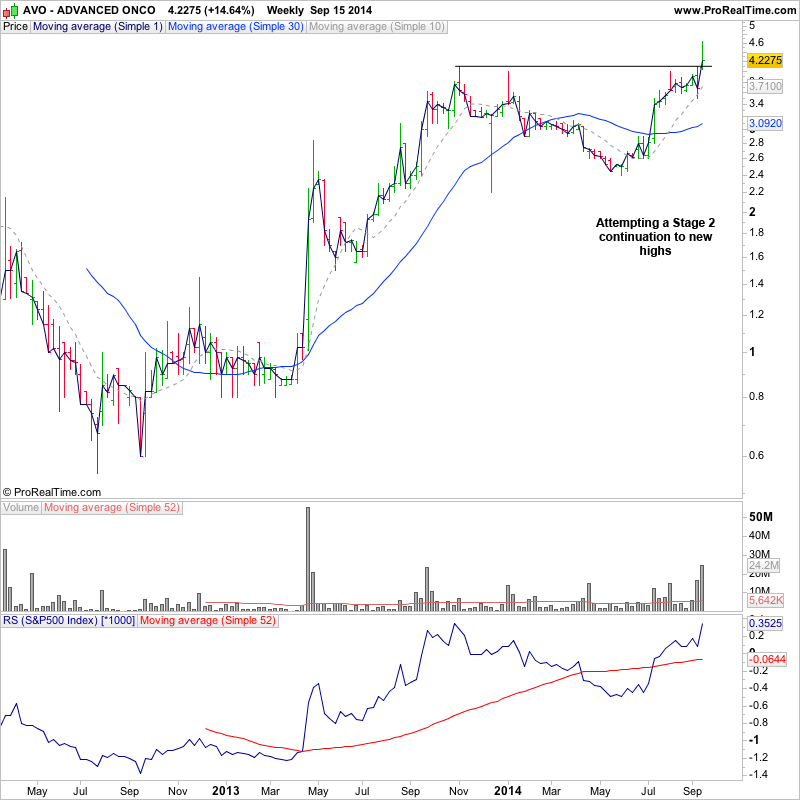
Task: Open Moving average (Simple 10) label
Action: (x=377, y=27)
